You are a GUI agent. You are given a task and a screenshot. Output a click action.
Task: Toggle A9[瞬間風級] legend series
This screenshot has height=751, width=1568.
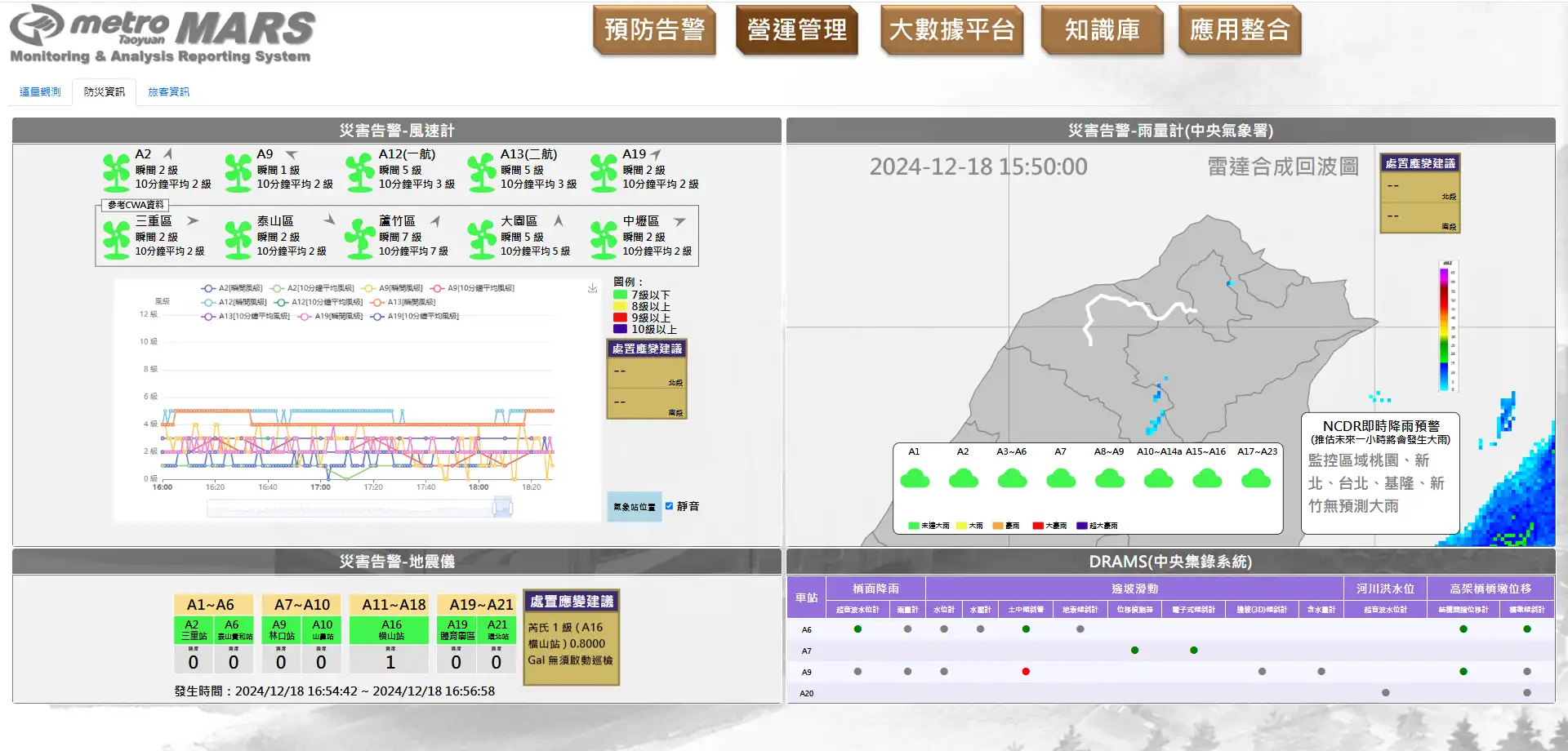point(392,288)
